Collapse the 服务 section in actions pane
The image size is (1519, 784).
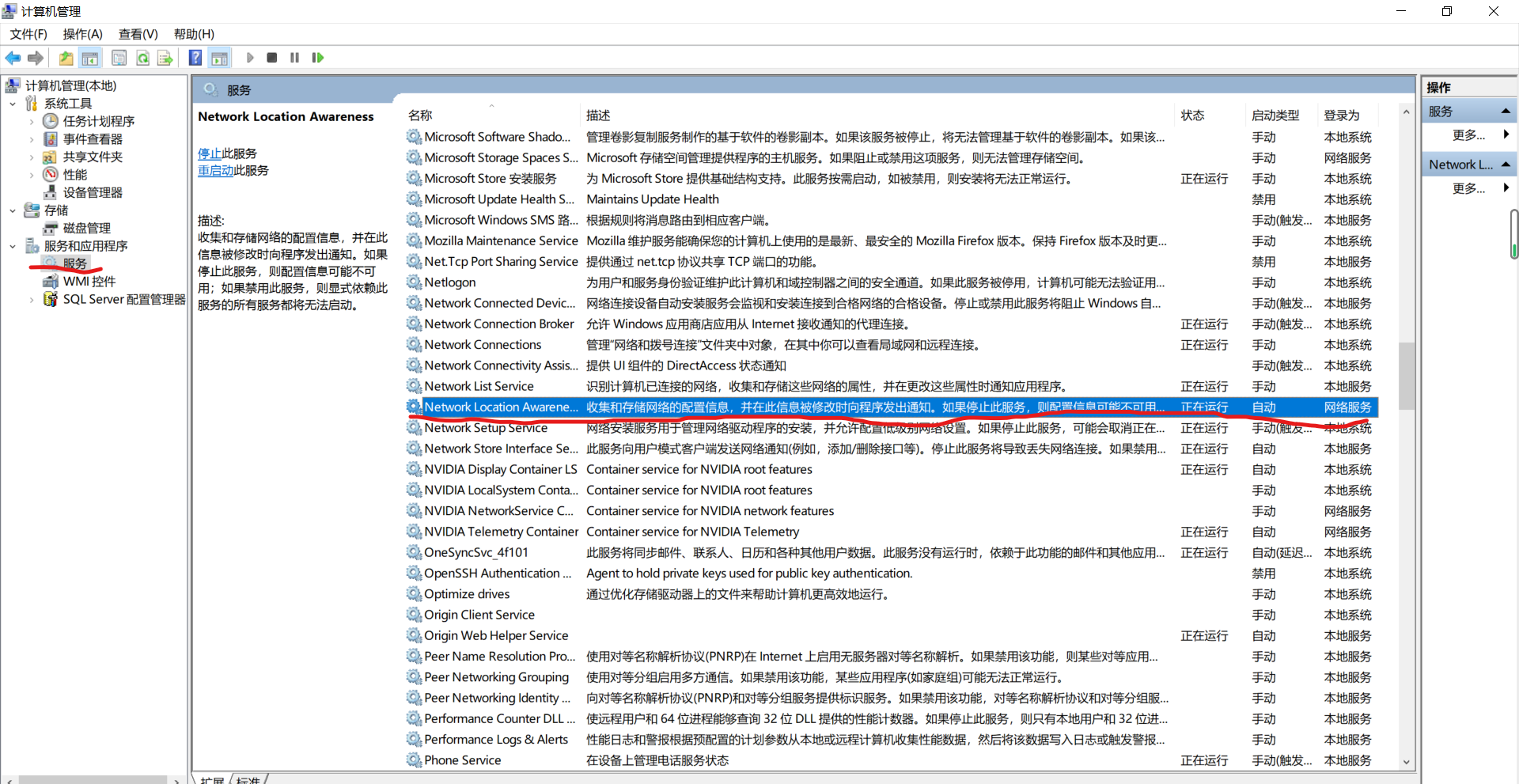click(x=1506, y=112)
